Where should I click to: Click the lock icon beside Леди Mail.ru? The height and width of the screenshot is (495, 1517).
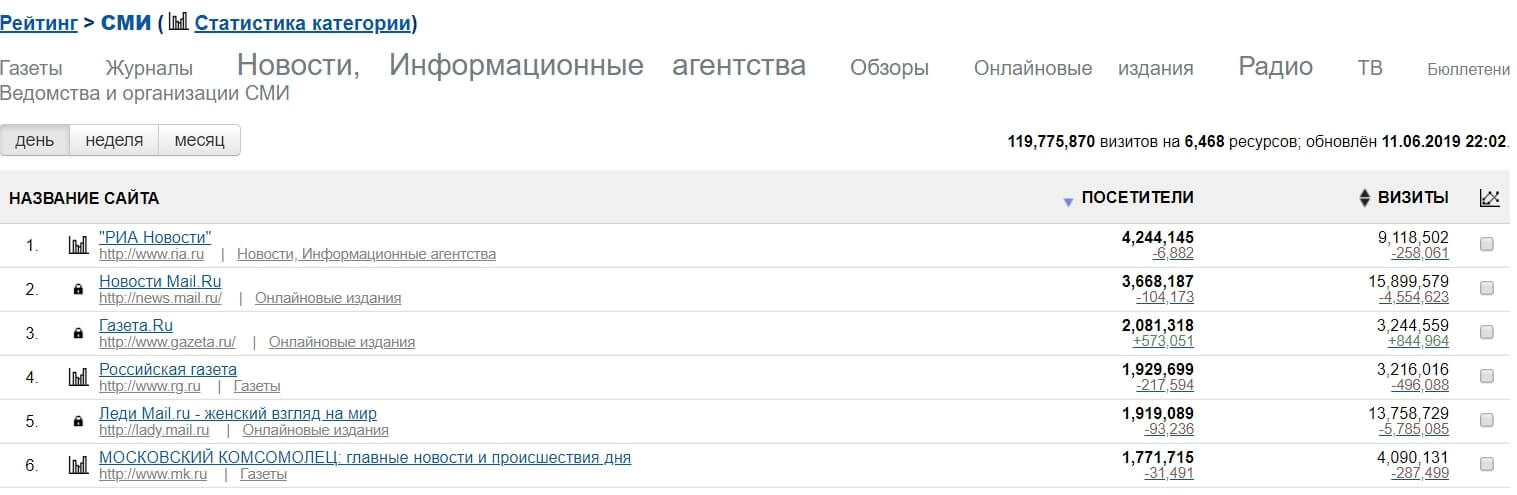pos(78,422)
